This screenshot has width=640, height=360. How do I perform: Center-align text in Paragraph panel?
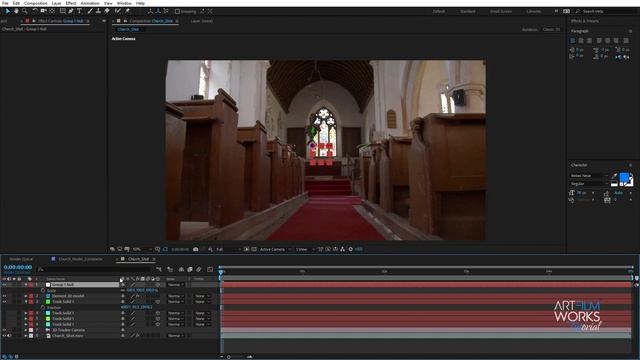[581, 40]
